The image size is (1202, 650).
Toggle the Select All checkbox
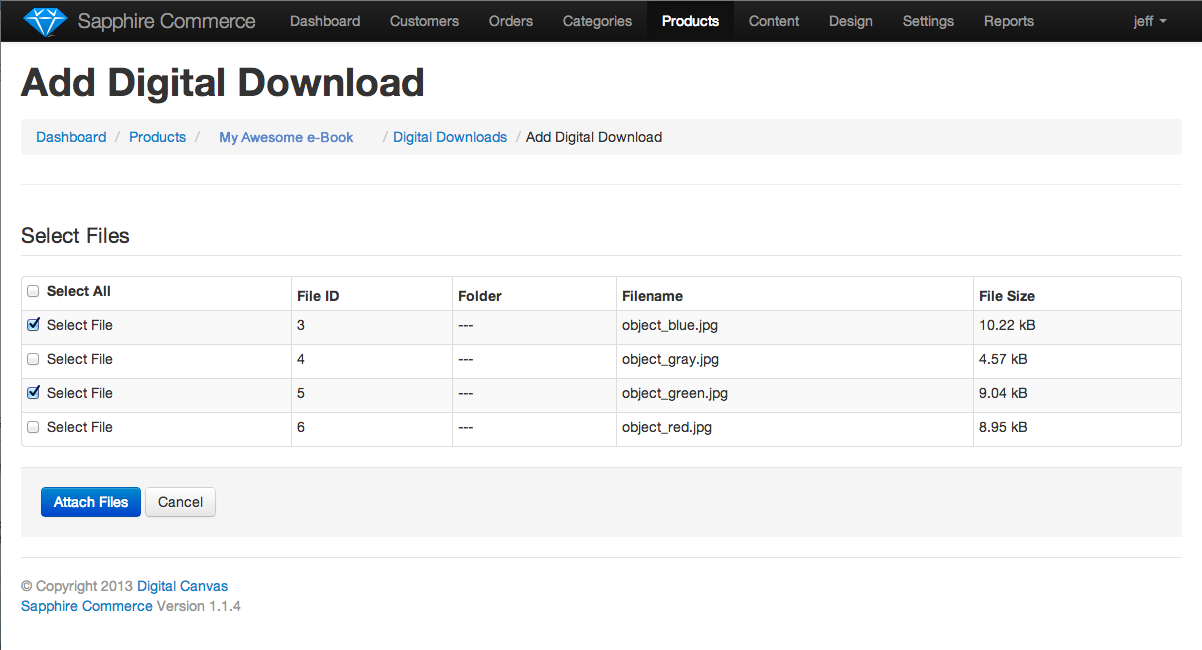(x=33, y=291)
